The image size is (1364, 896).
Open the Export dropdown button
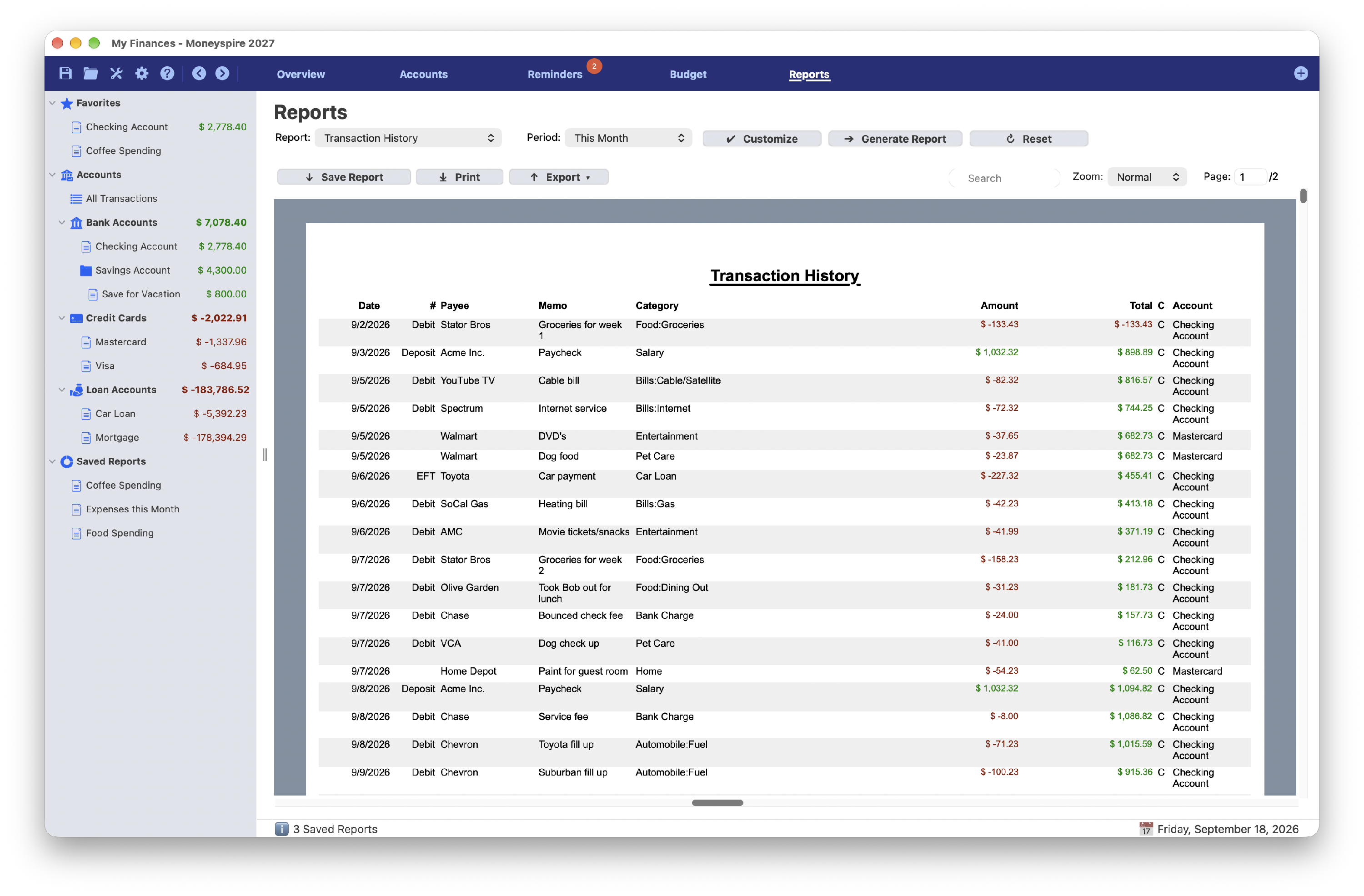[x=559, y=177]
